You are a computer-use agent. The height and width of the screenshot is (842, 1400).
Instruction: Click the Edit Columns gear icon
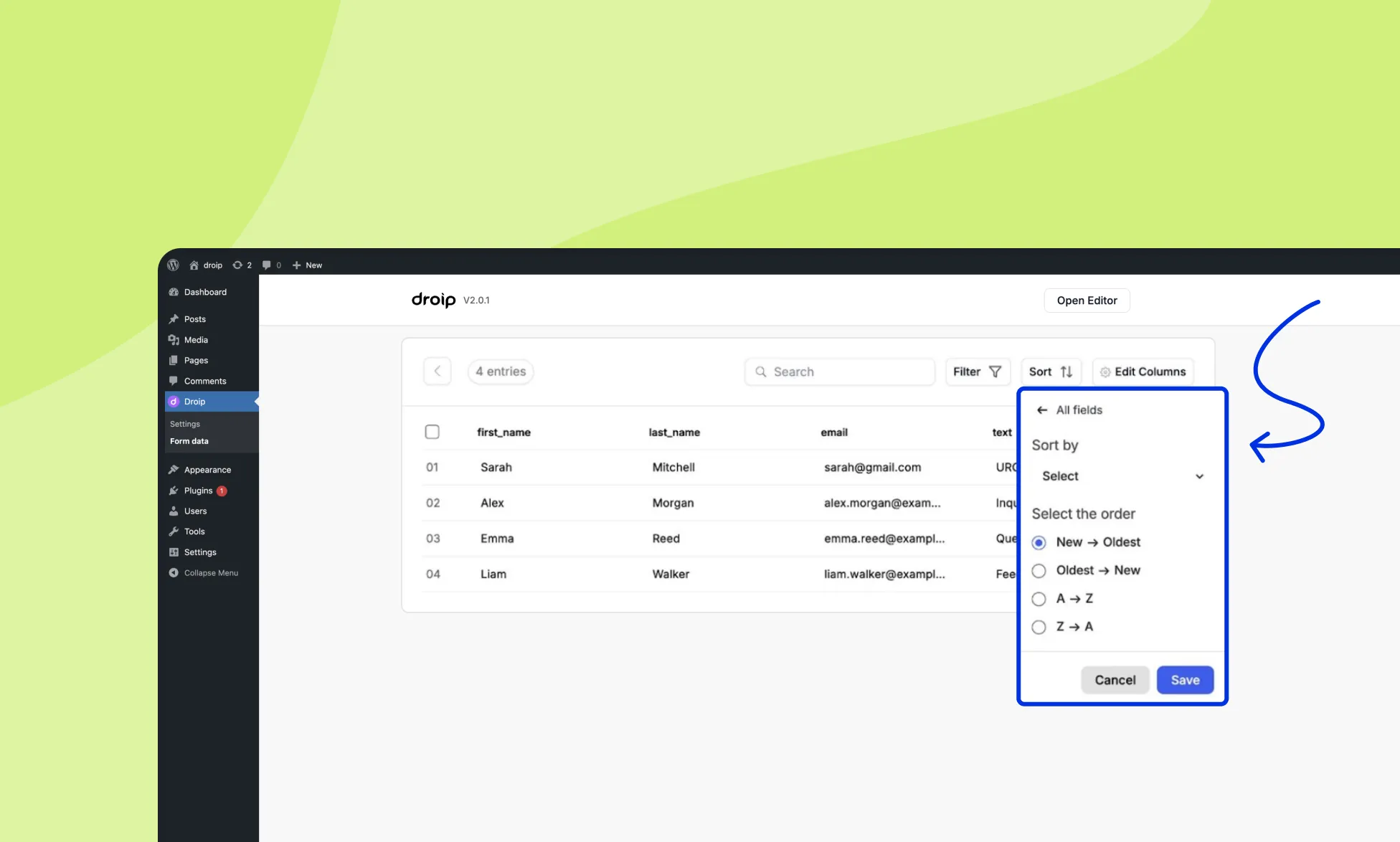click(x=1105, y=372)
